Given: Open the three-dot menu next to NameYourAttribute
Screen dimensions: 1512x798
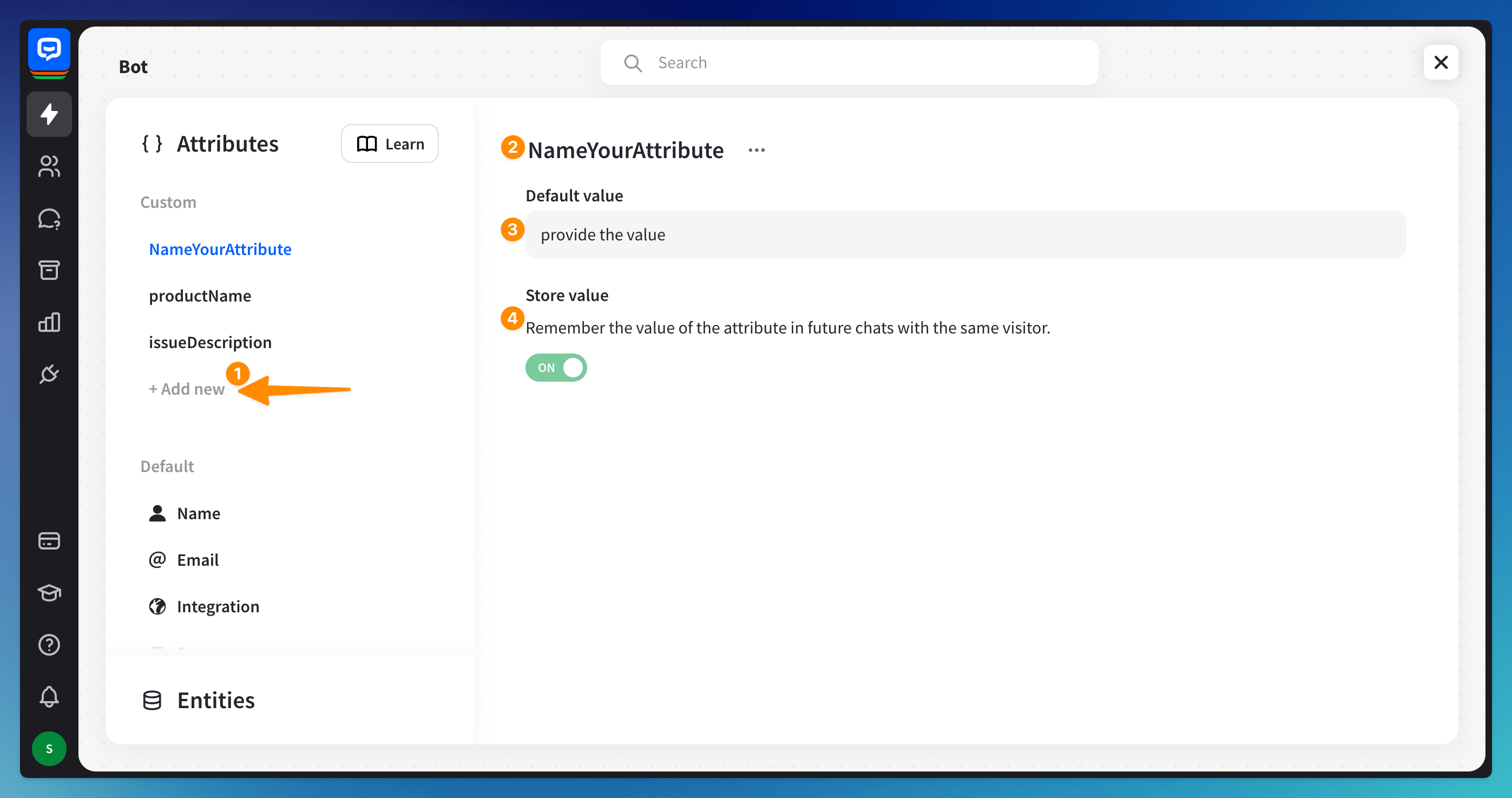Looking at the screenshot, I should 756,151.
